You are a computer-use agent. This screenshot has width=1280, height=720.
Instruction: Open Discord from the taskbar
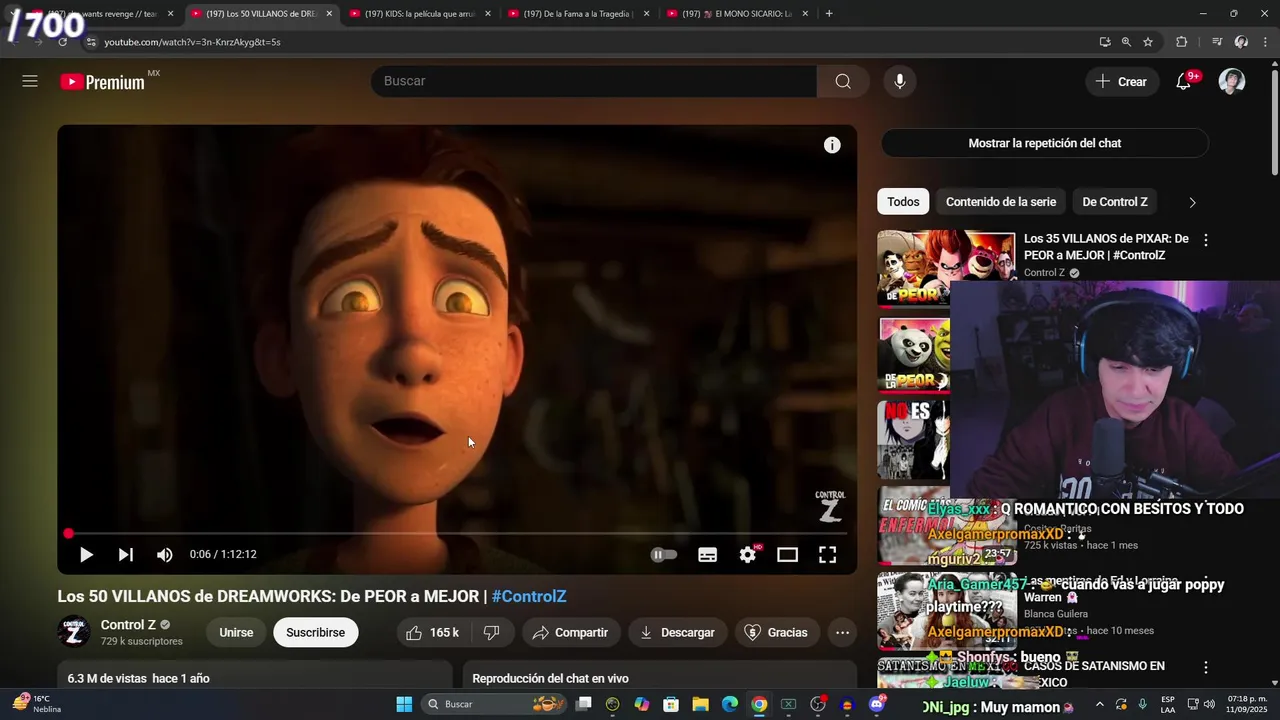click(x=877, y=704)
